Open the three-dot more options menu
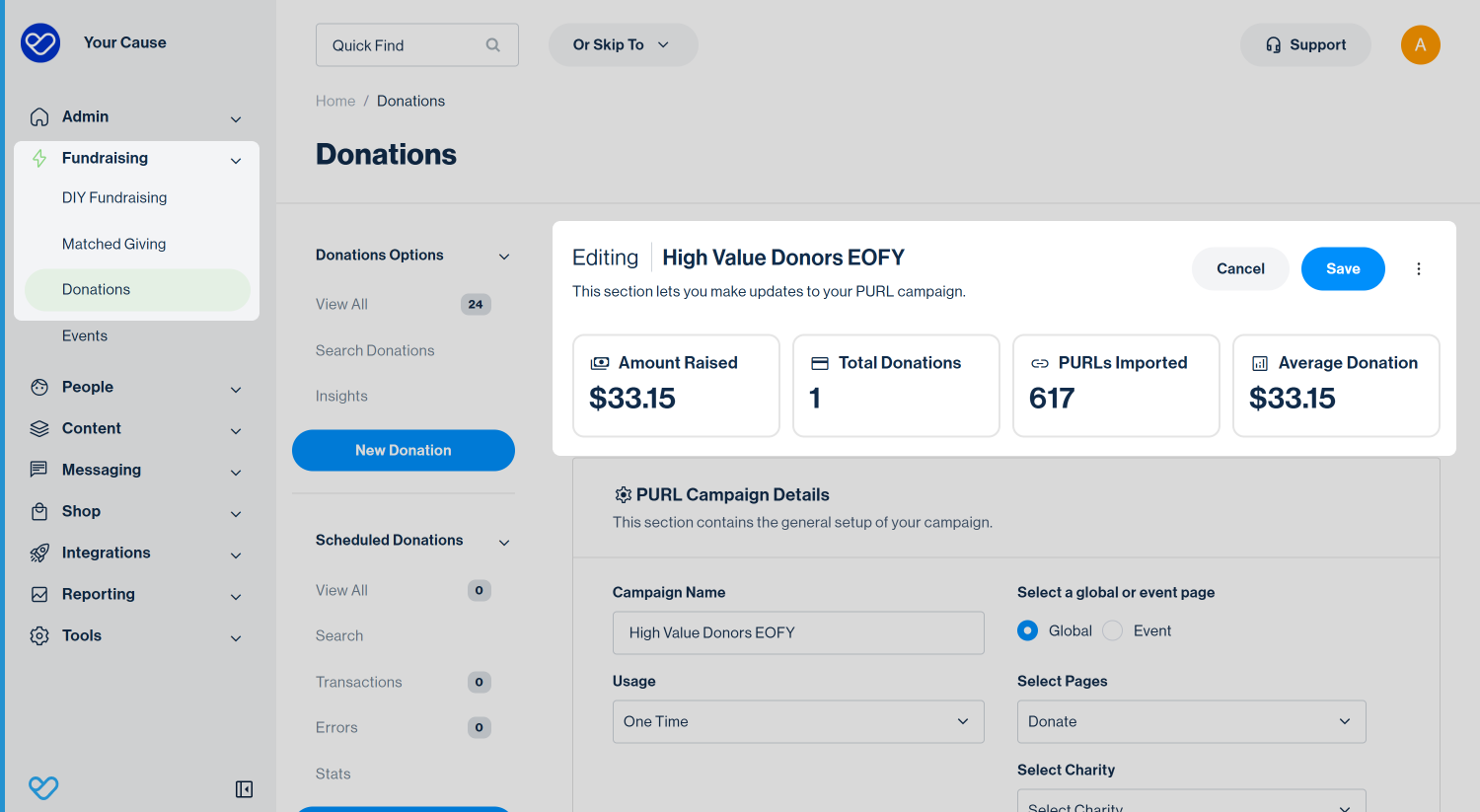The image size is (1480, 812). 1419,268
